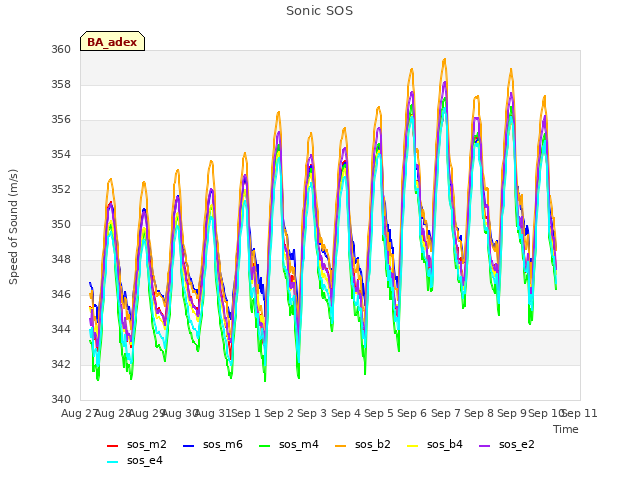Click the 340 y-axis tick label
The height and width of the screenshot is (480, 640).
[61, 399]
